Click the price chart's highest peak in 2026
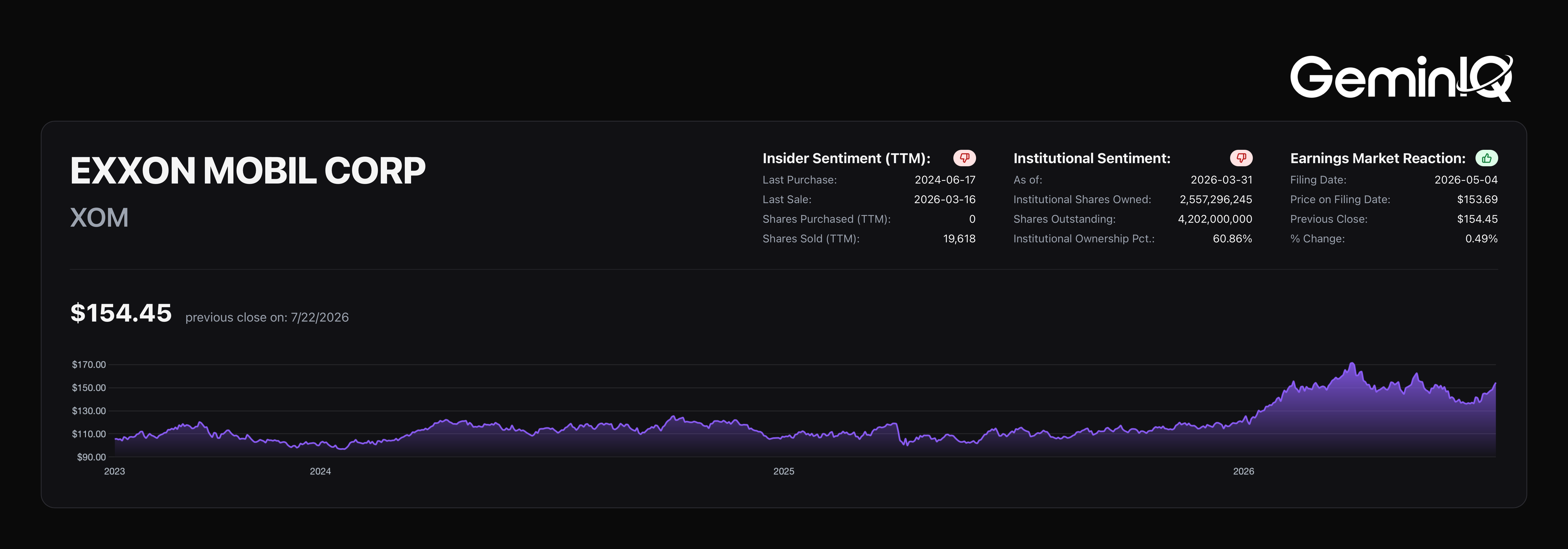The height and width of the screenshot is (549, 1568). point(1352,364)
